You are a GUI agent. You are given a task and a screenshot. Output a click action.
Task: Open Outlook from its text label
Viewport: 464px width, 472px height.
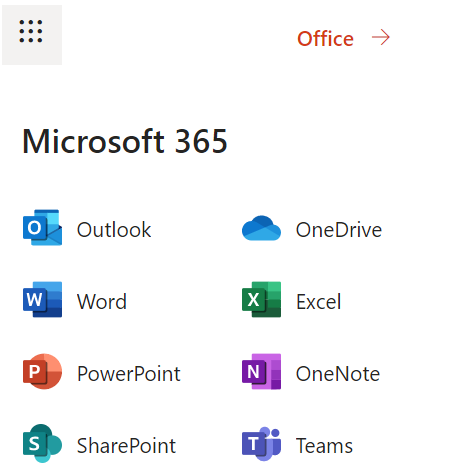click(114, 230)
